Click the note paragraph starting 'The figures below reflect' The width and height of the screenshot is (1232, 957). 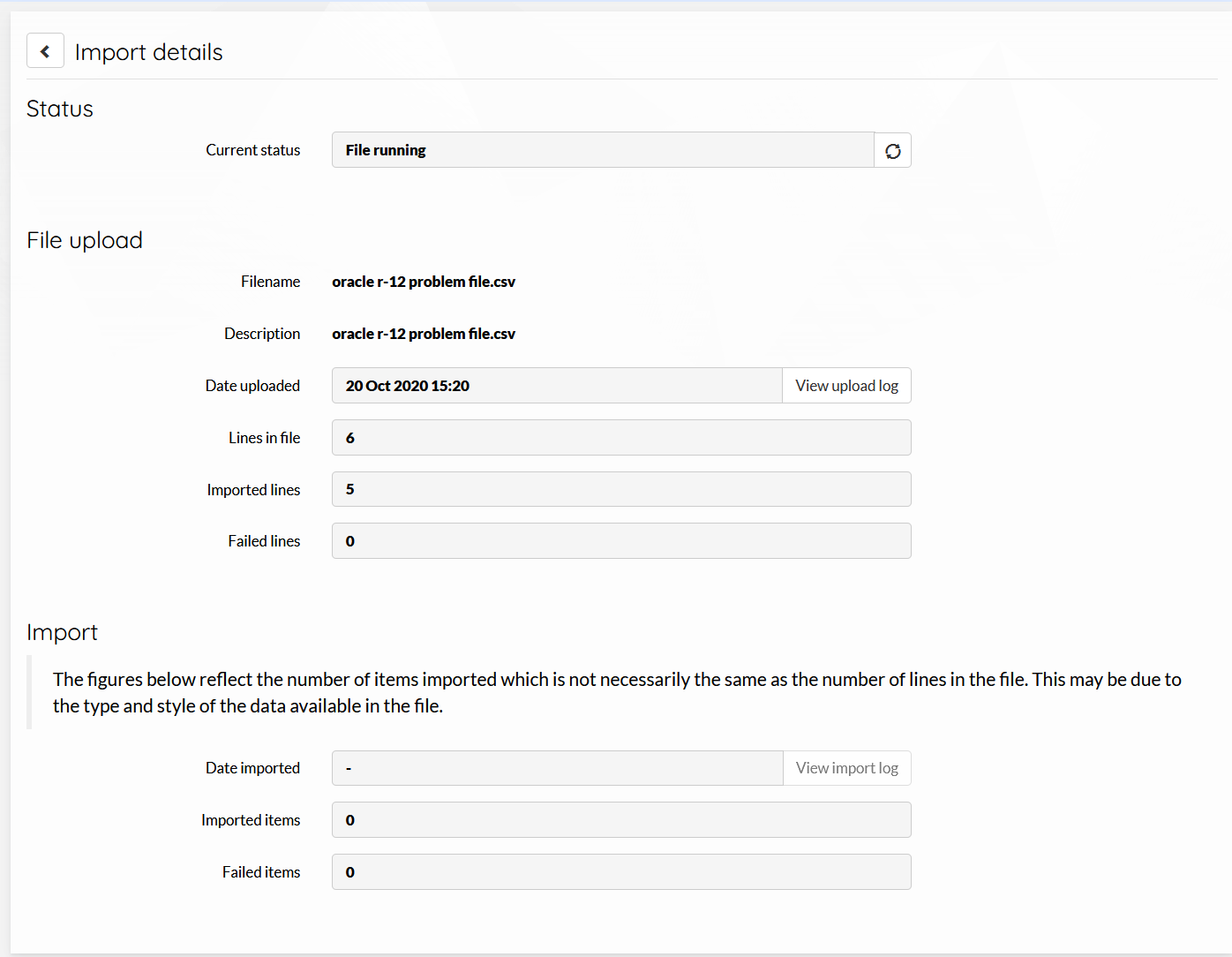click(617, 692)
